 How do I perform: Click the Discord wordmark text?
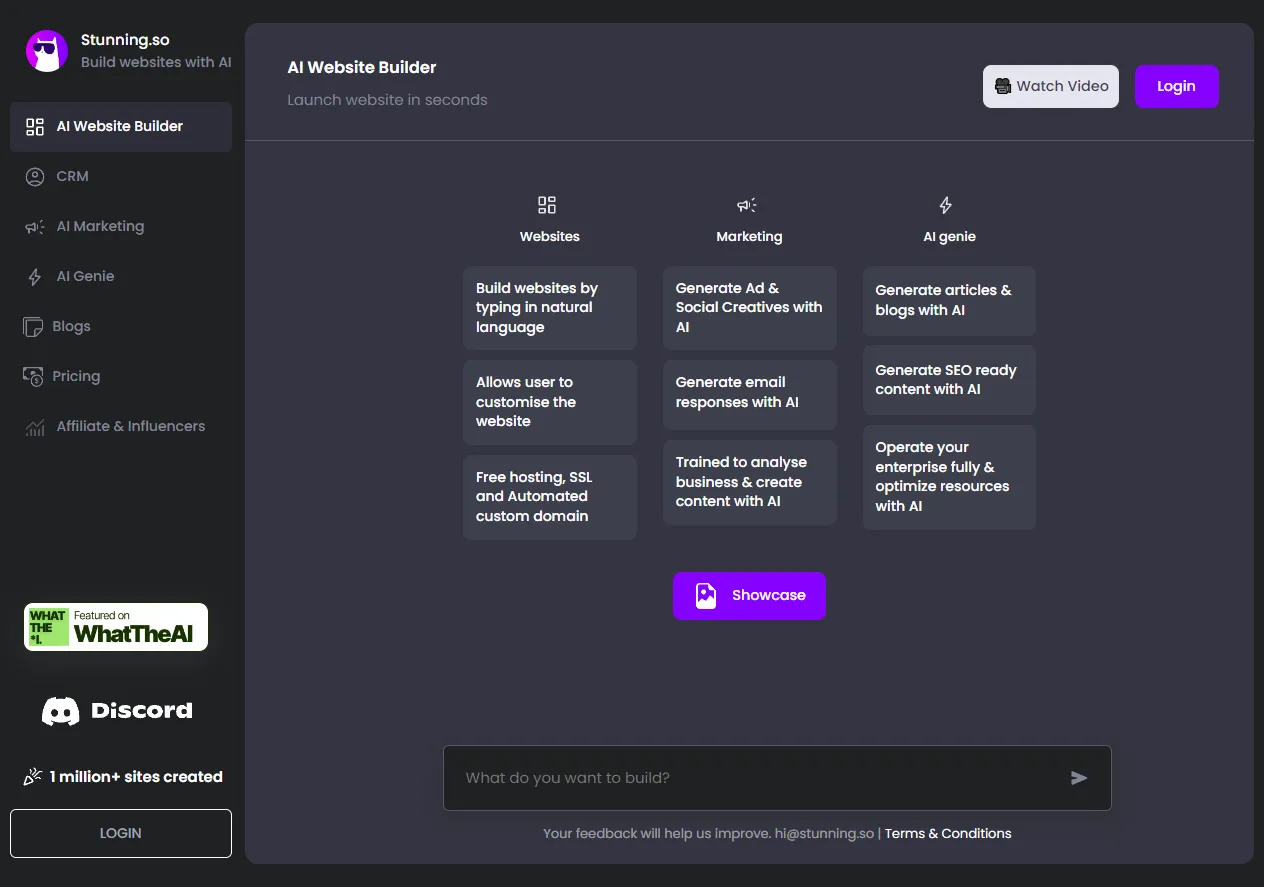click(142, 711)
